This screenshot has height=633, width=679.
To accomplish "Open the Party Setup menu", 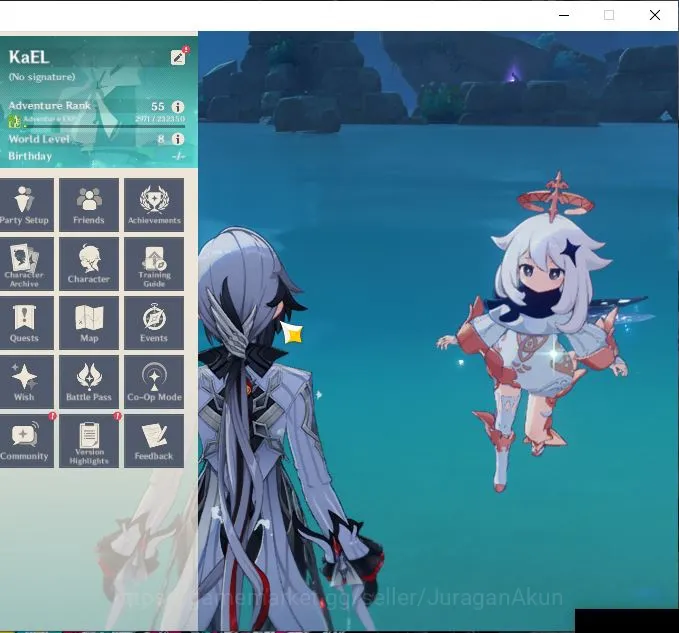I will click(x=26, y=205).
